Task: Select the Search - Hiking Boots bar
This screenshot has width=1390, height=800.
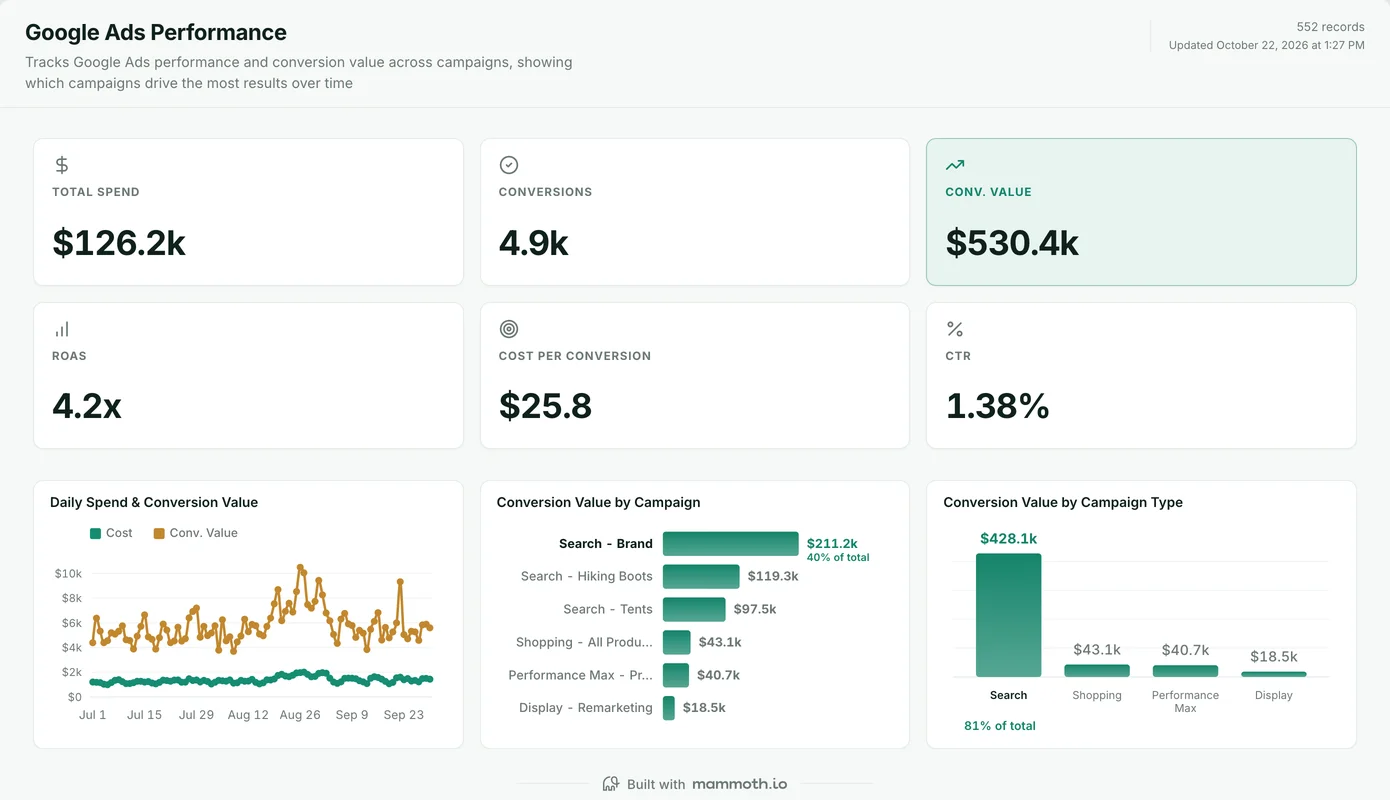Action: (x=701, y=576)
